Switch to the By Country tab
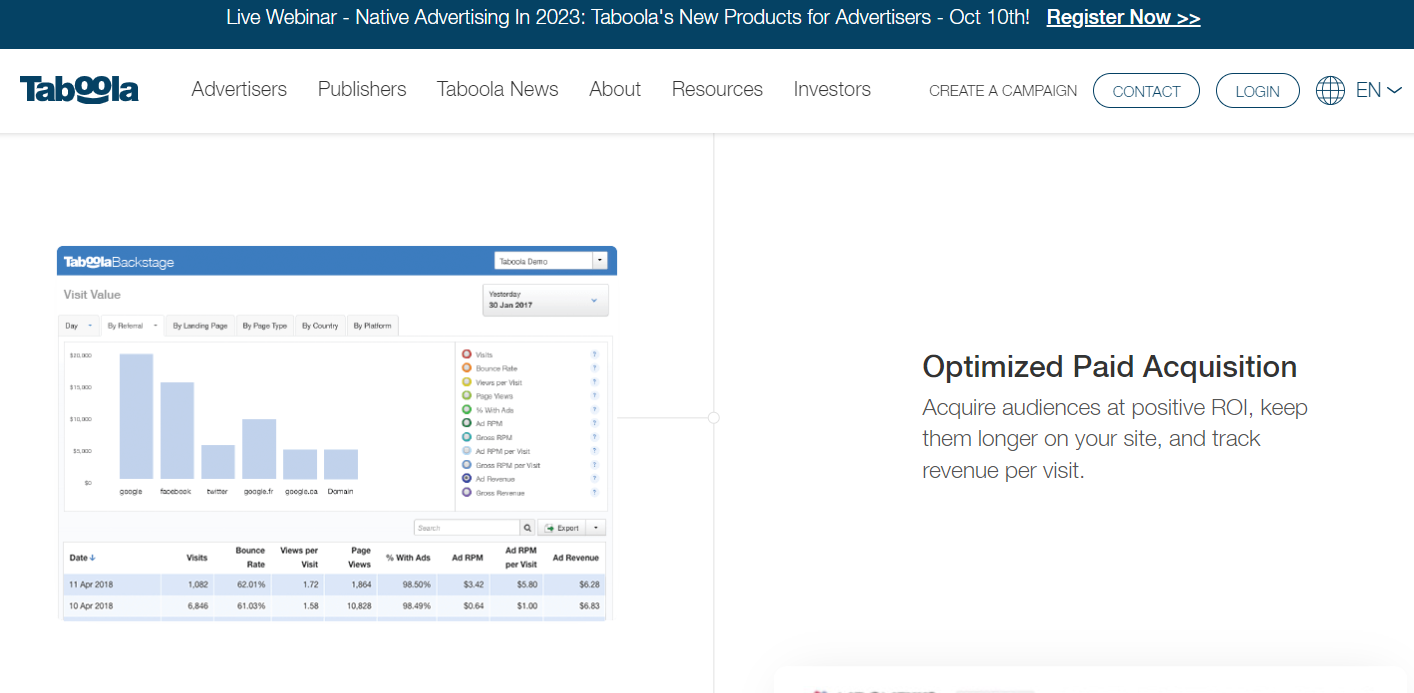 pyautogui.click(x=320, y=326)
